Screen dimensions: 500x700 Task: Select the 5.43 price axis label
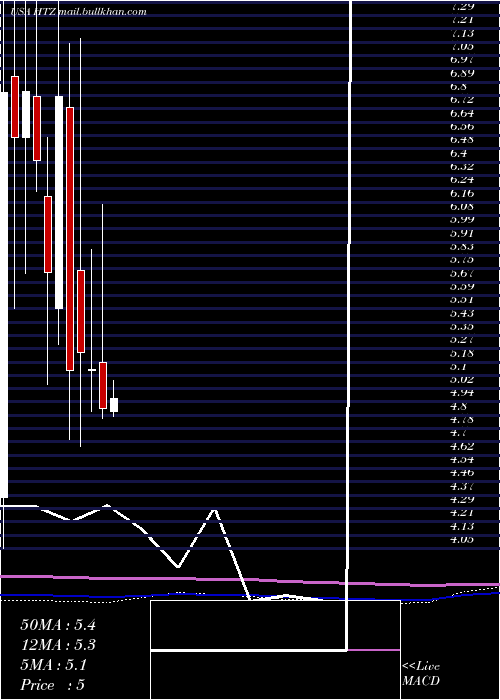(x=462, y=313)
